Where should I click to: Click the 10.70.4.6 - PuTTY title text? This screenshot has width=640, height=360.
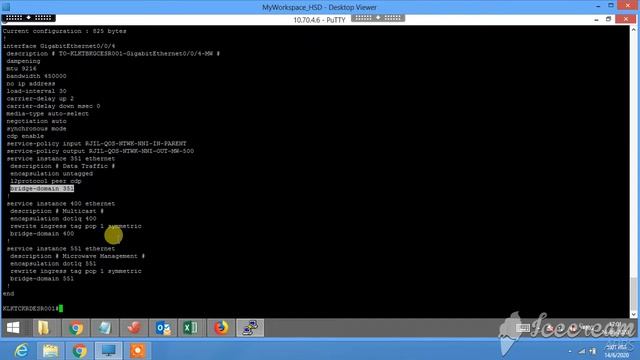(319, 20)
